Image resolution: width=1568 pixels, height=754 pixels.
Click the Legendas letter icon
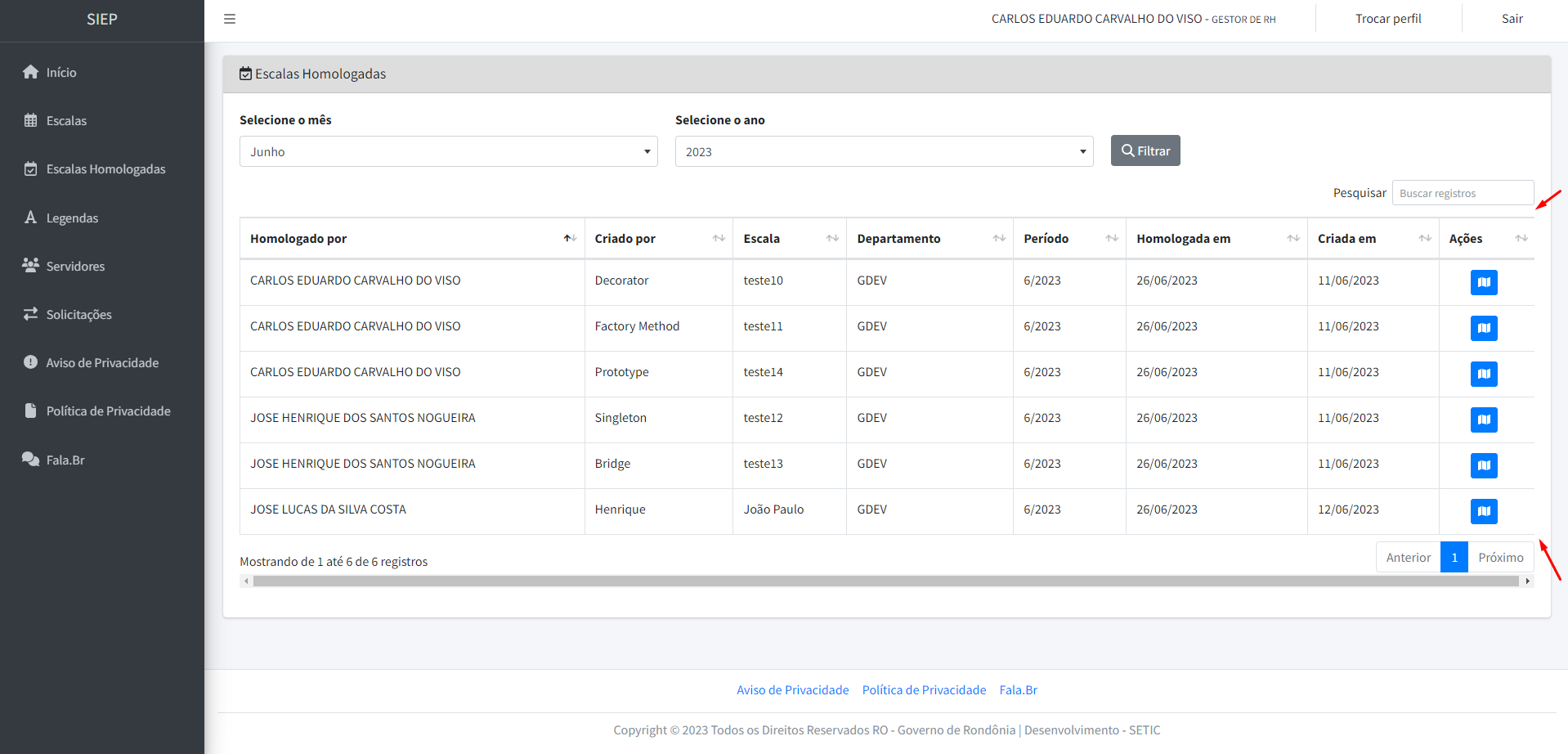pyautogui.click(x=30, y=218)
